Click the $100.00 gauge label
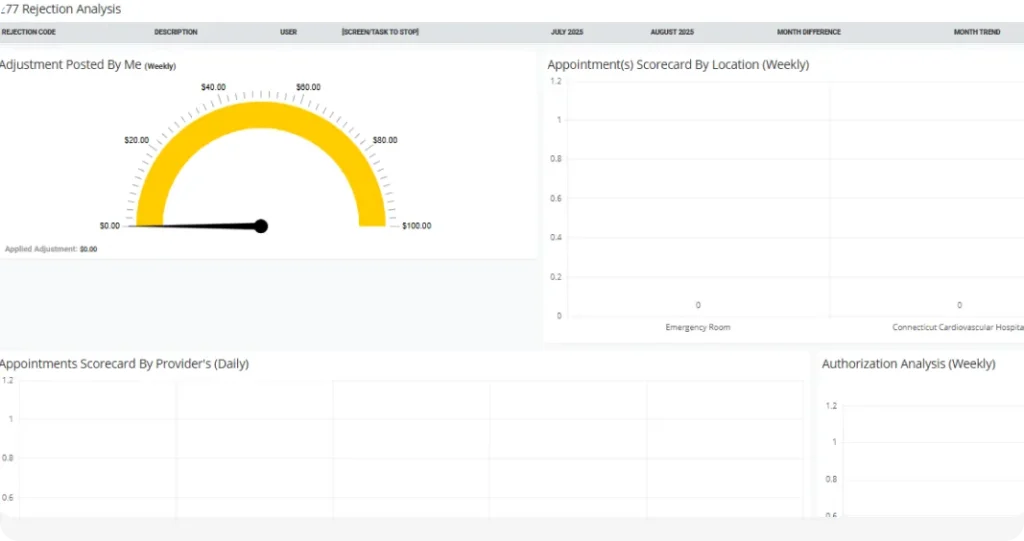 pos(417,225)
